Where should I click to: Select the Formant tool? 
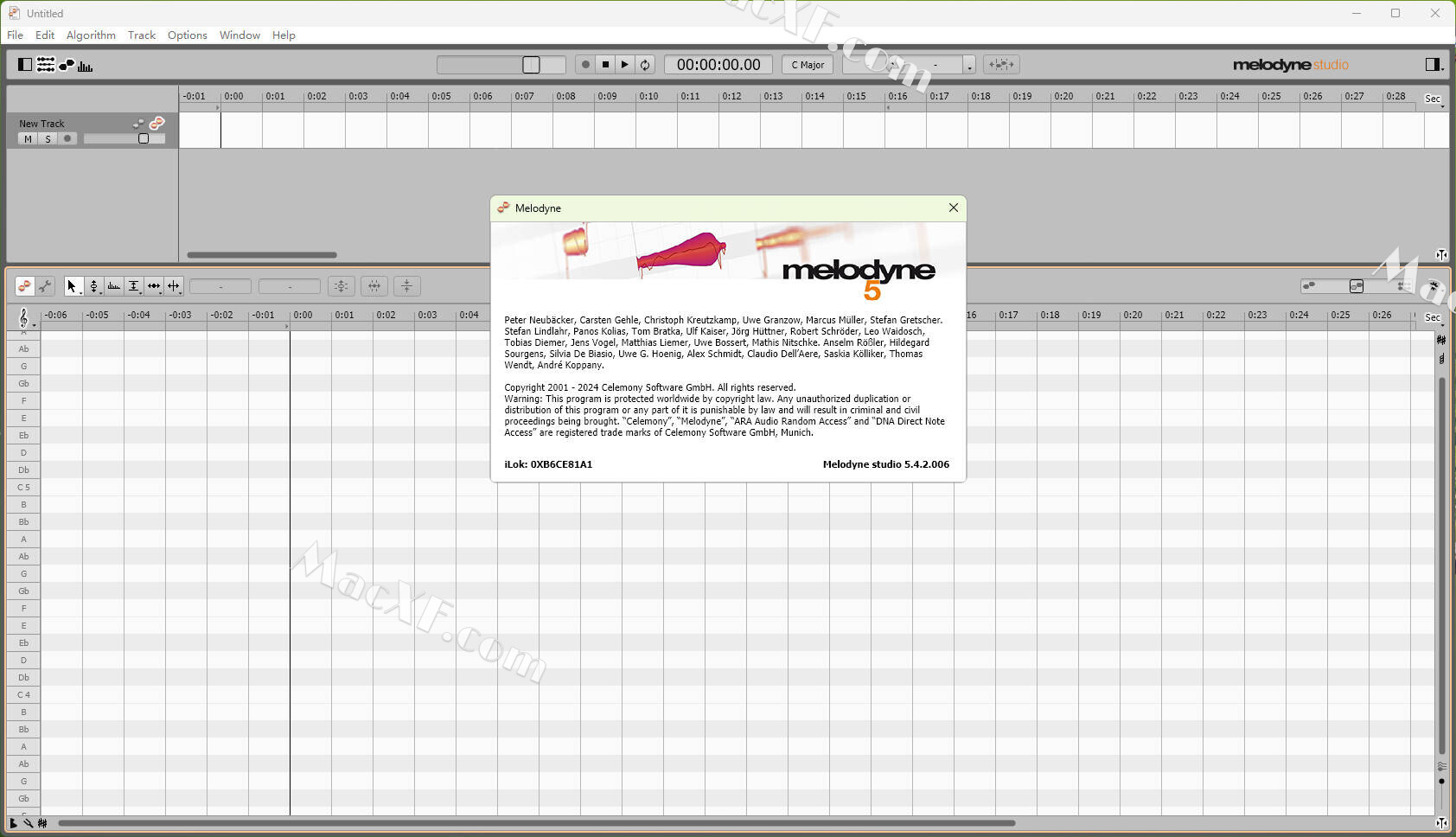(113, 286)
